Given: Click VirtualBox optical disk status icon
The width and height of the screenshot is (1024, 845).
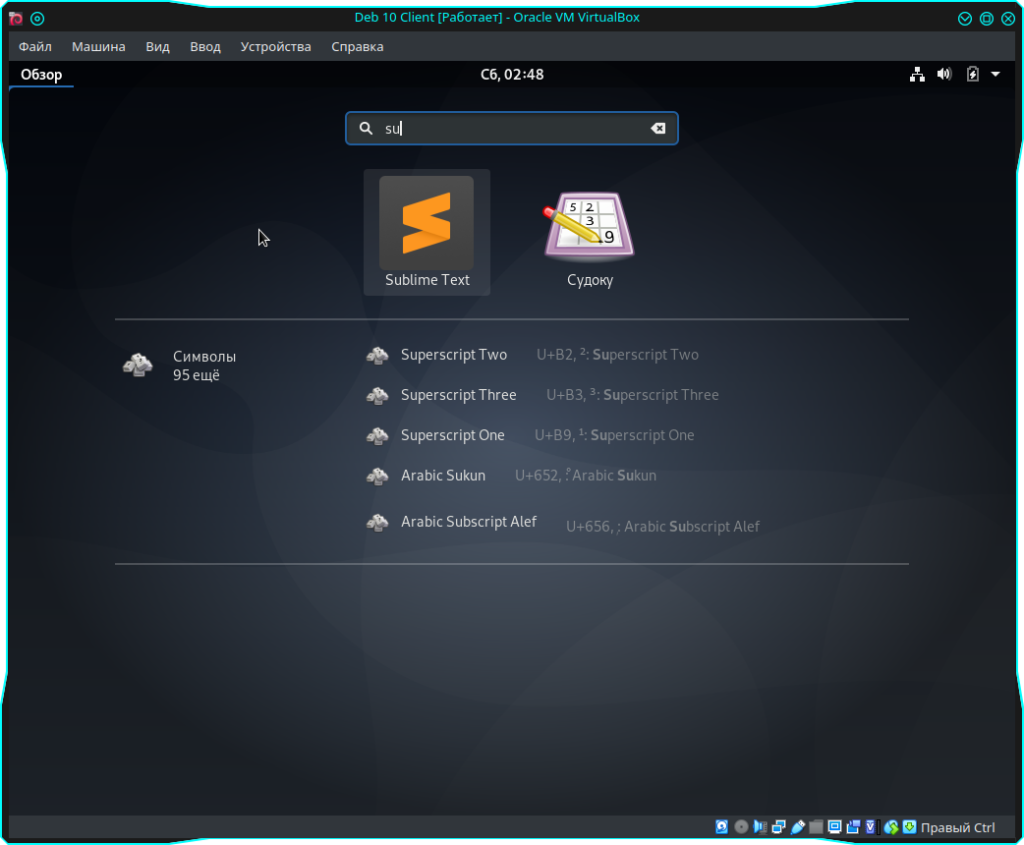Looking at the screenshot, I should pyautogui.click(x=741, y=827).
